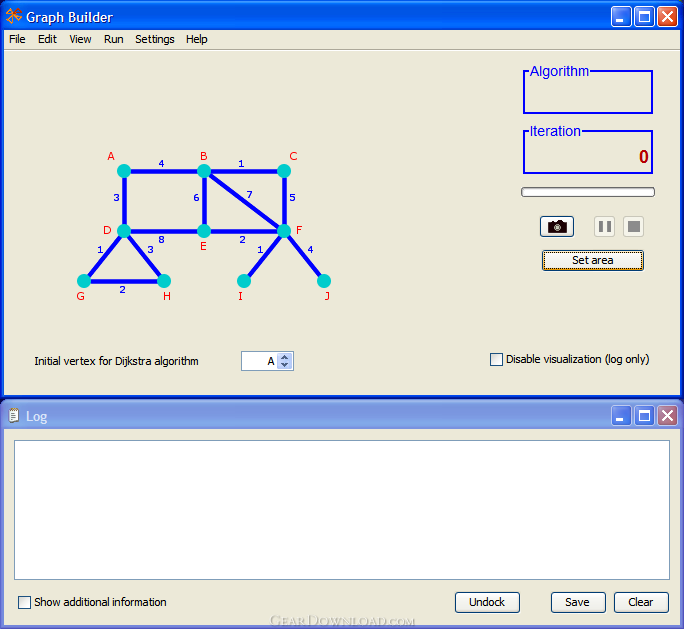Click the camera snapshot icon
The image size is (684, 629).
pyautogui.click(x=557, y=226)
